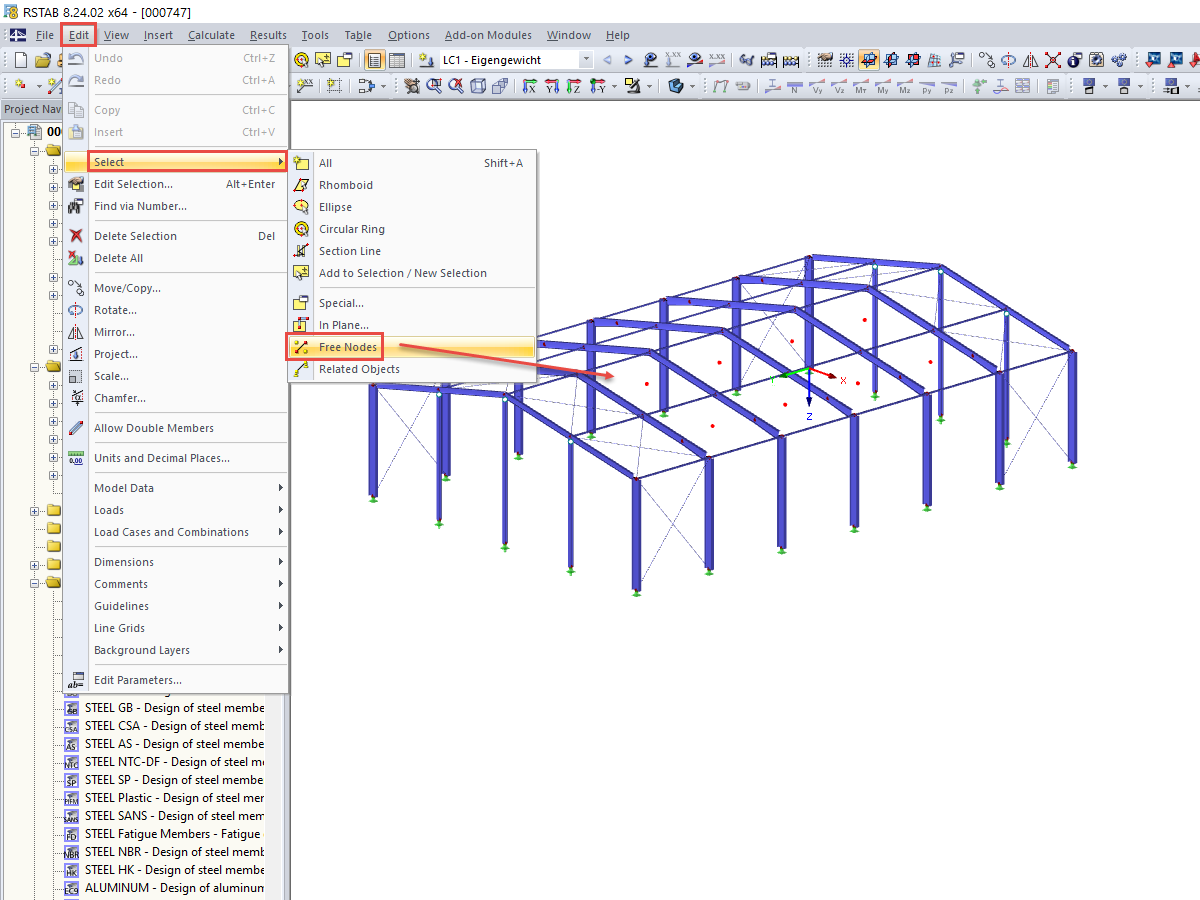Expand the Background Layers submenu
This screenshot has height=900, width=1200.
[x=175, y=650]
